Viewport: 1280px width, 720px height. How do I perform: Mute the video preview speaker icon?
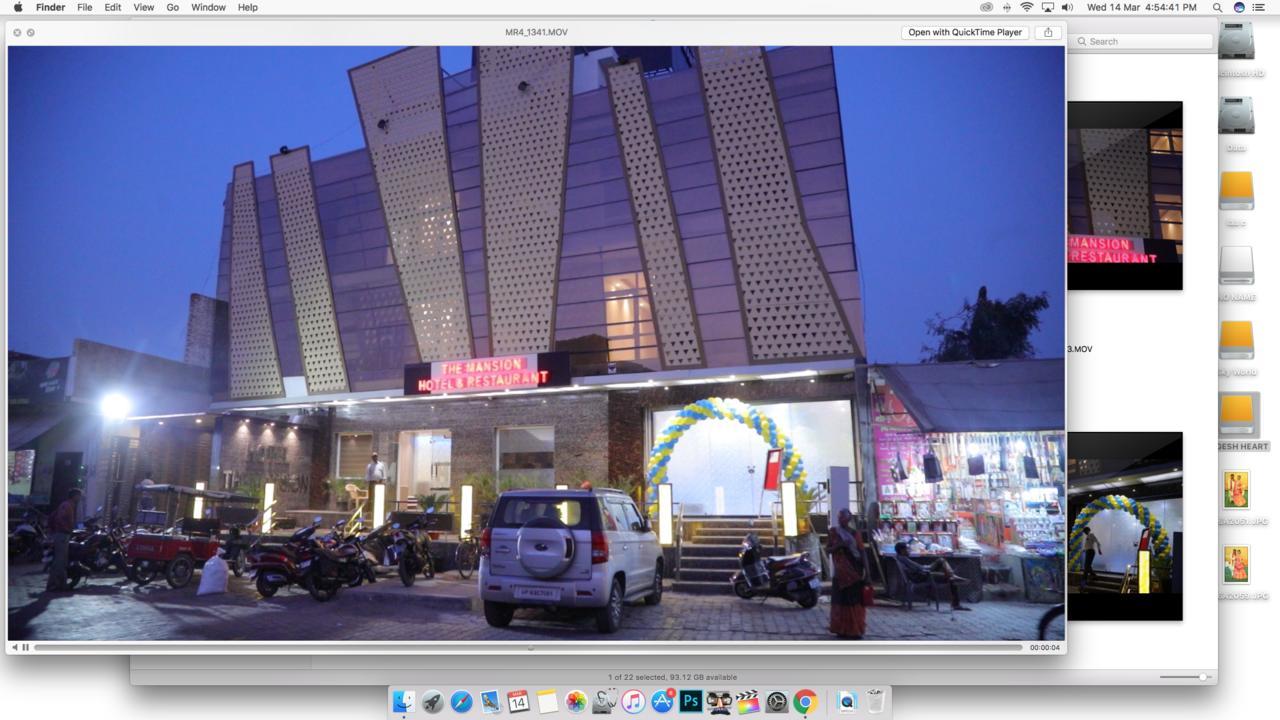15,648
